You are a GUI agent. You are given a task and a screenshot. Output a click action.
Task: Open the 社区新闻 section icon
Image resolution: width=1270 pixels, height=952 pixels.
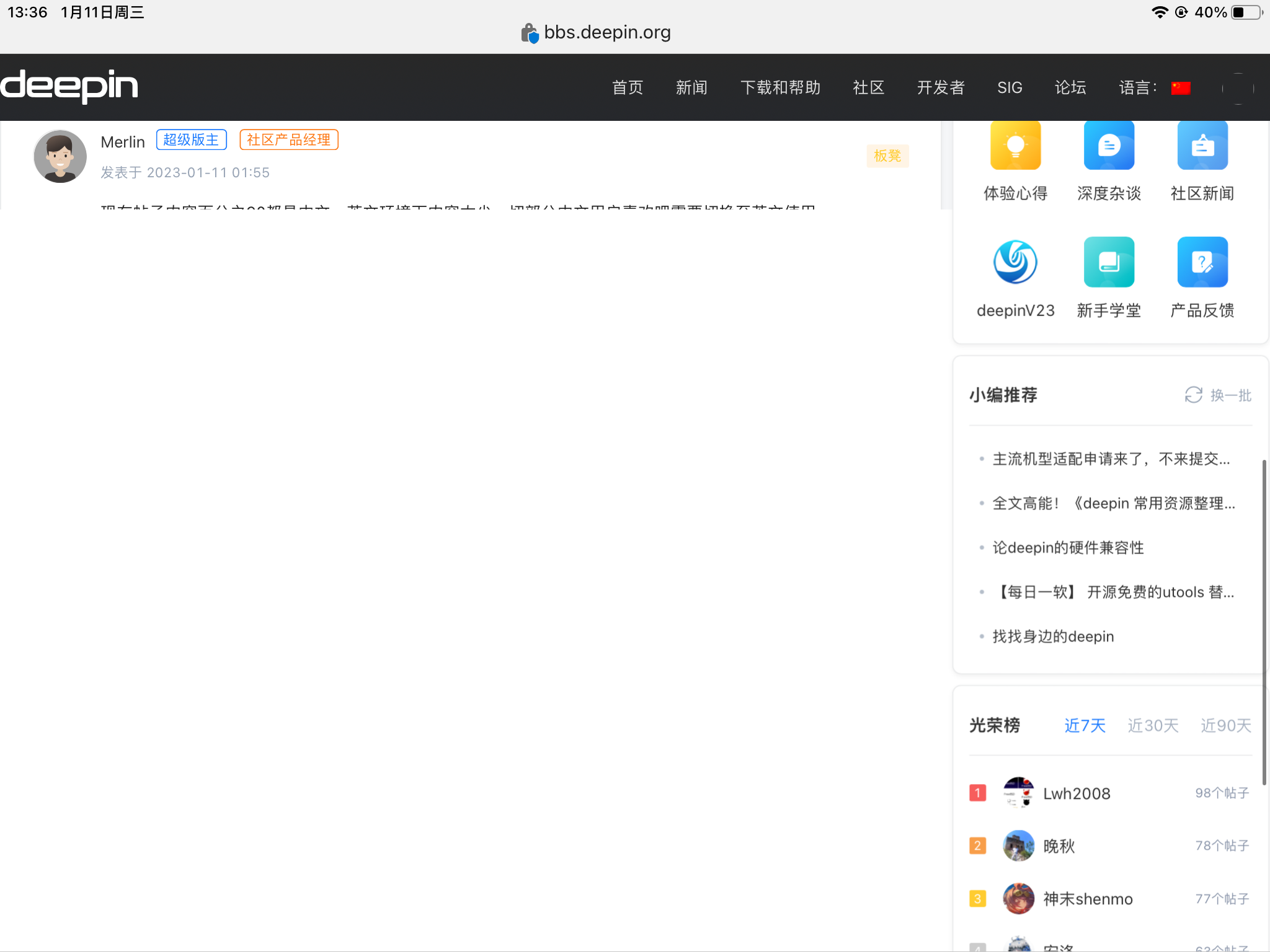(x=1202, y=145)
